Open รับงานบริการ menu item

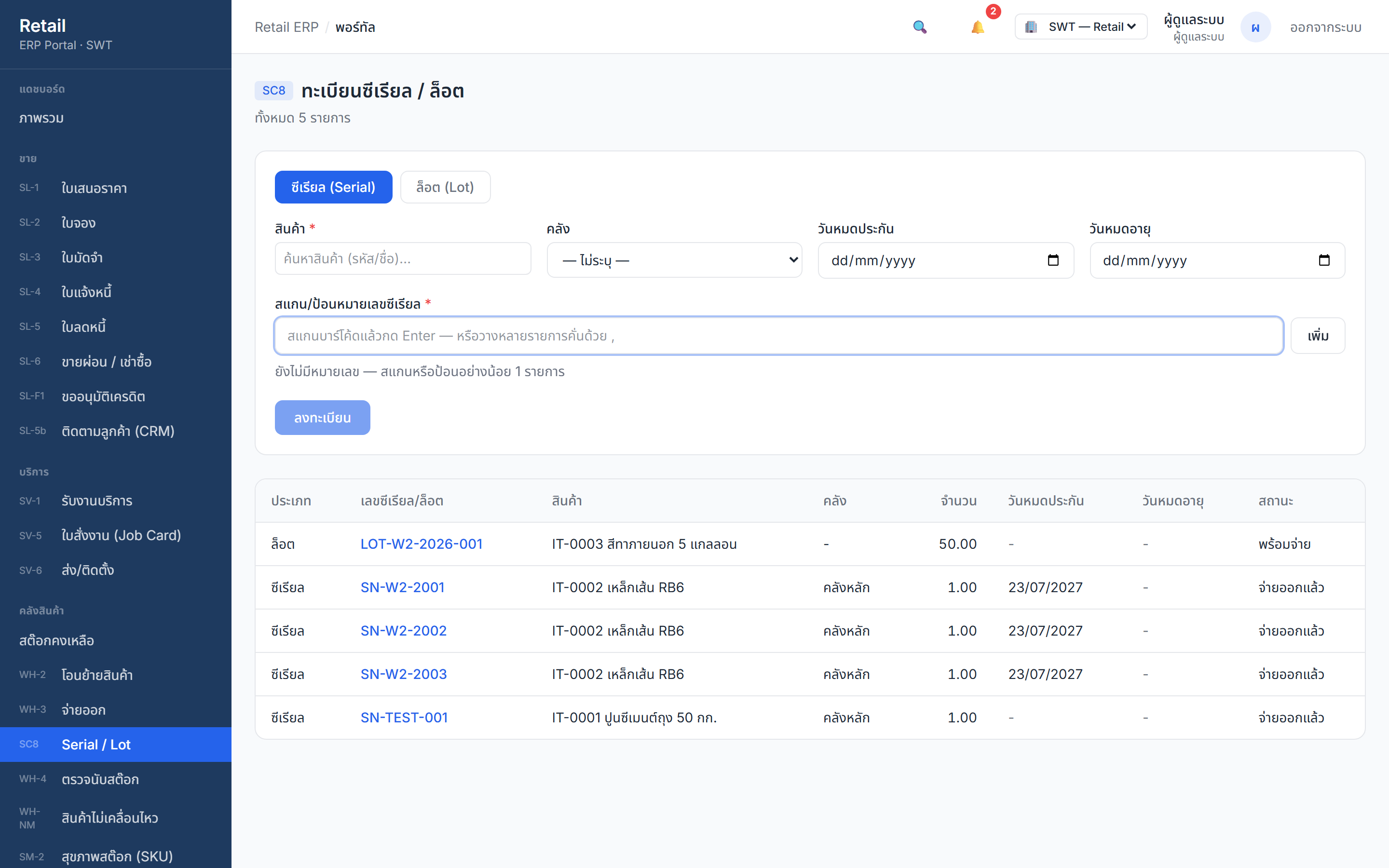point(115,501)
